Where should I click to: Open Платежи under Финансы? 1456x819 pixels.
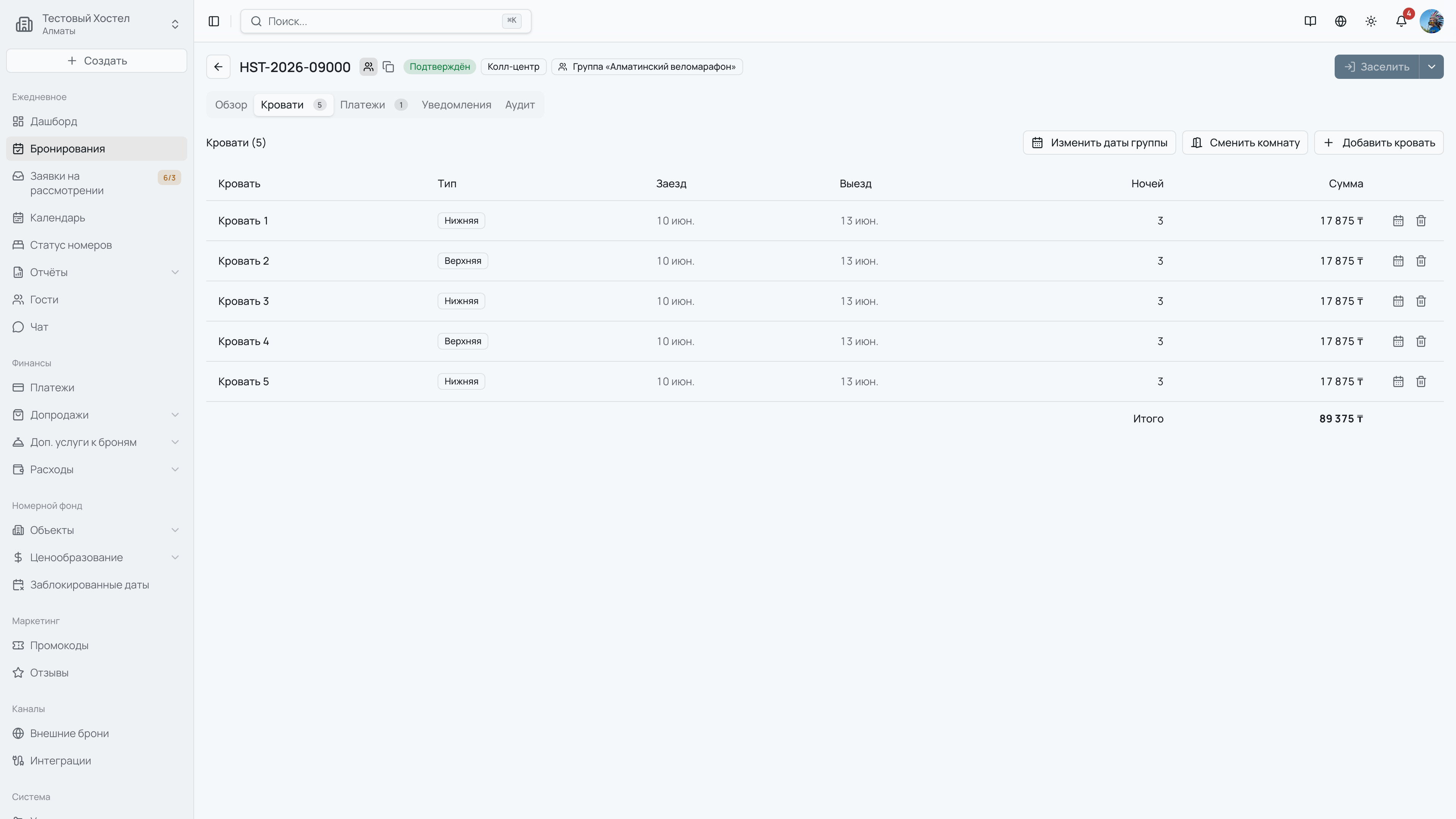point(97,388)
